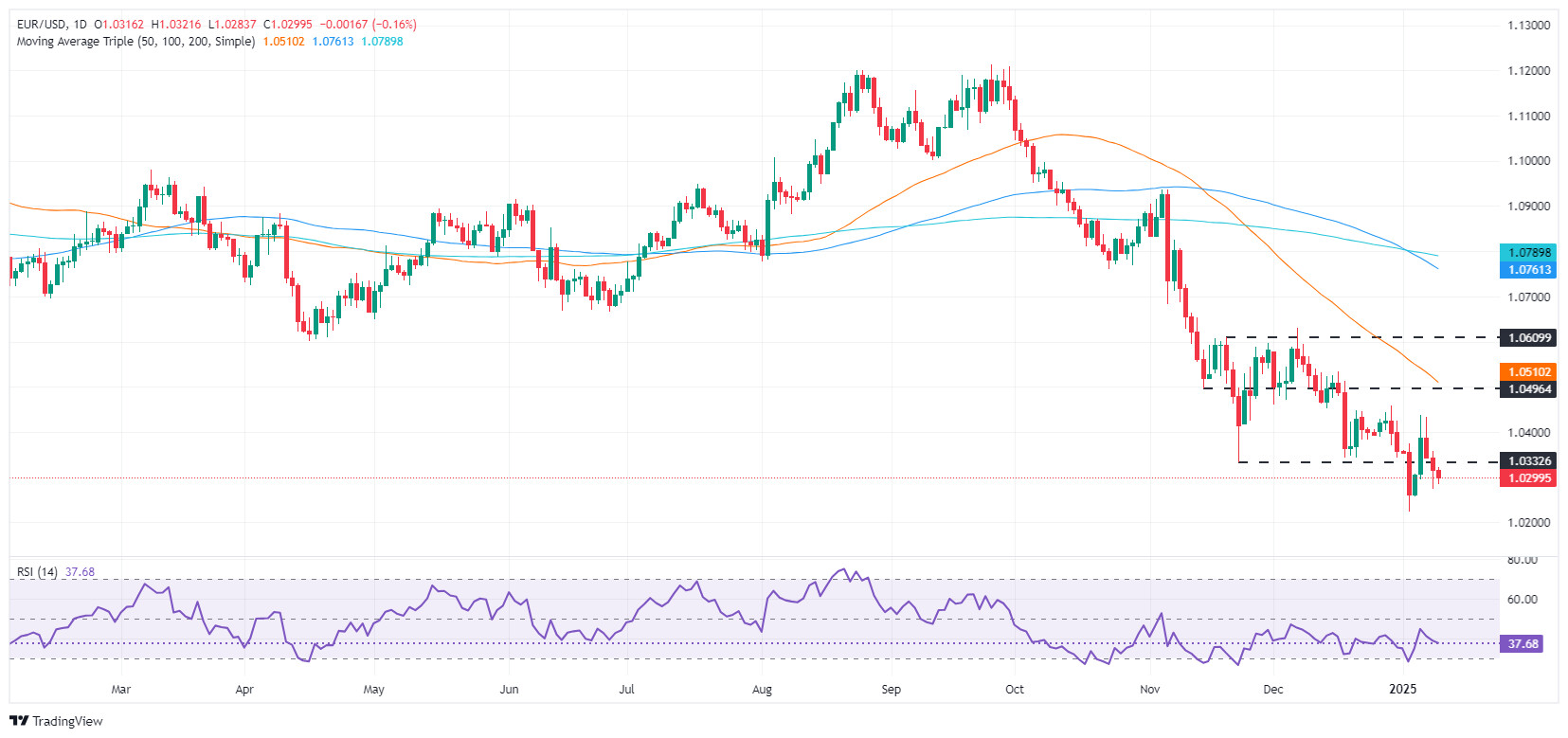Click the Oct marker on the time axis
The height and width of the screenshot is (738, 1568).
[x=1015, y=689]
